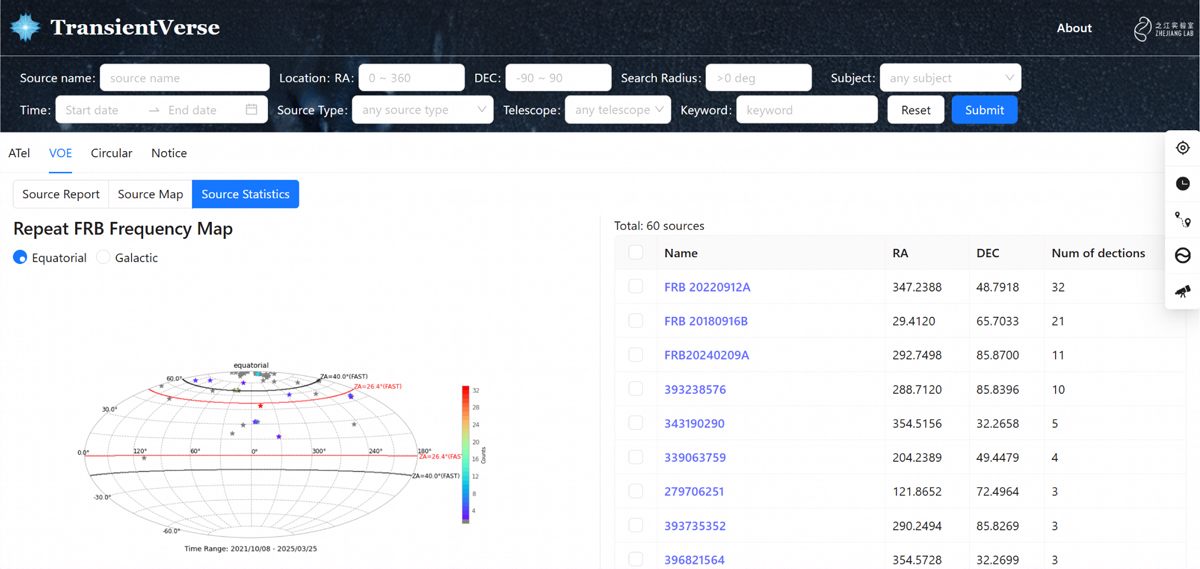Image resolution: width=1200 pixels, height=569 pixels.
Task: Select the Galactic radio button
Action: click(103, 258)
